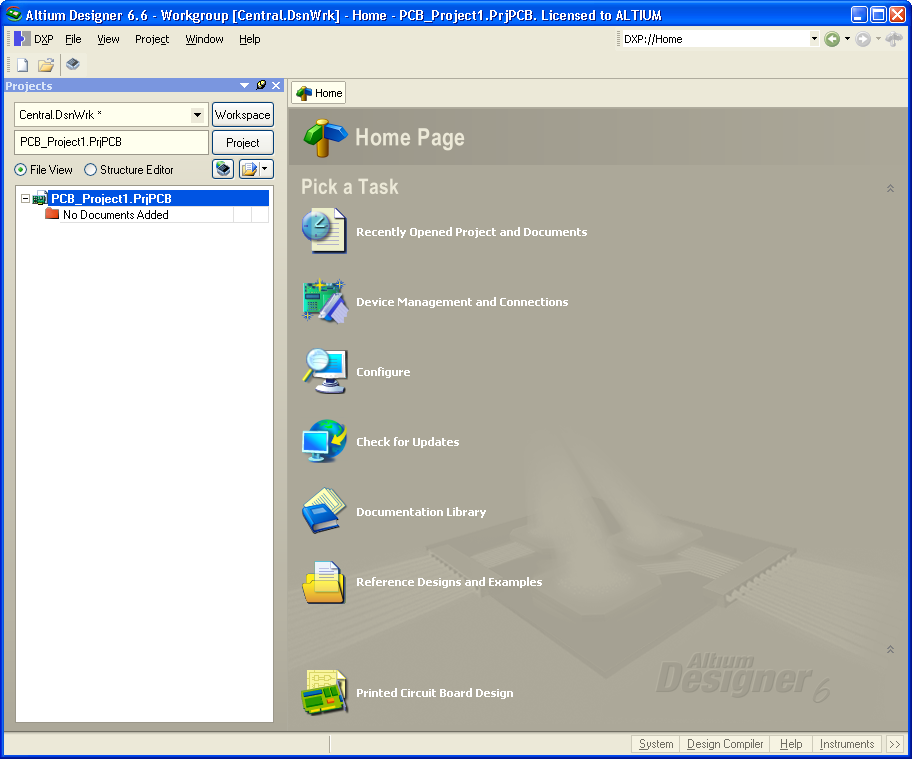912x759 pixels.
Task: Expand the file sort options dropdown arrow
Action: click(x=263, y=169)
